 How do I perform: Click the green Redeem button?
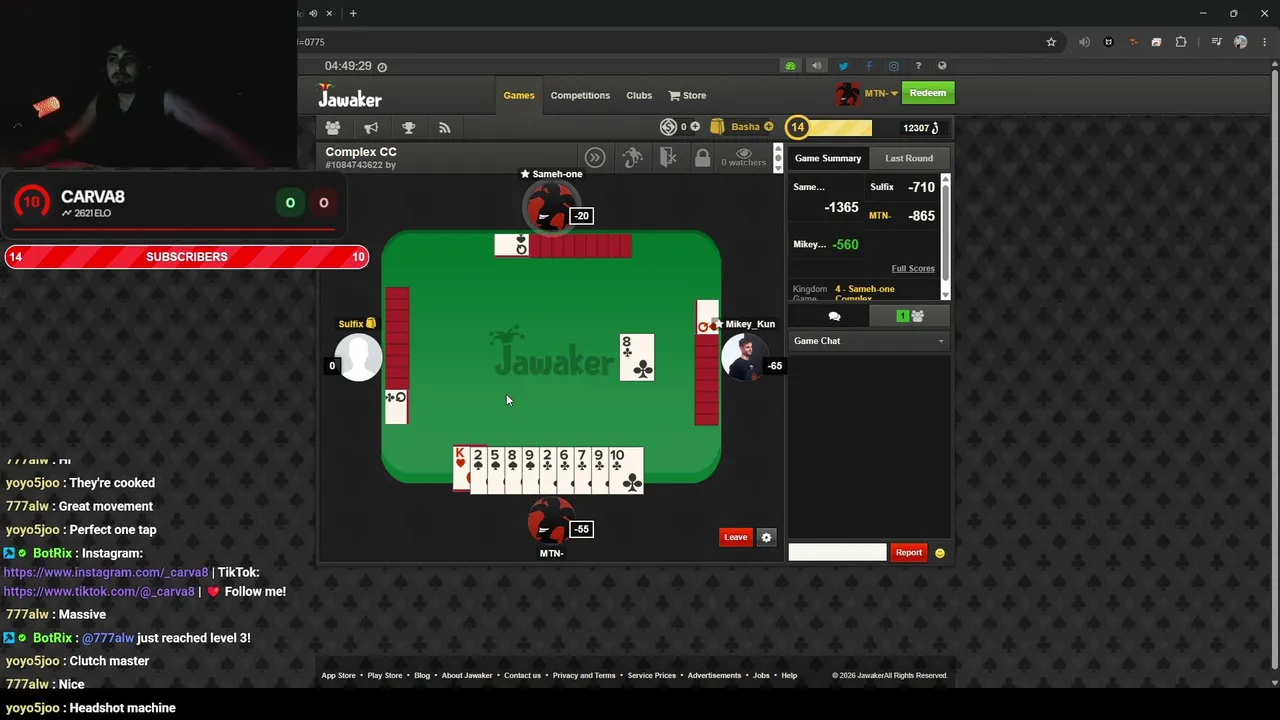pos(927,93)
